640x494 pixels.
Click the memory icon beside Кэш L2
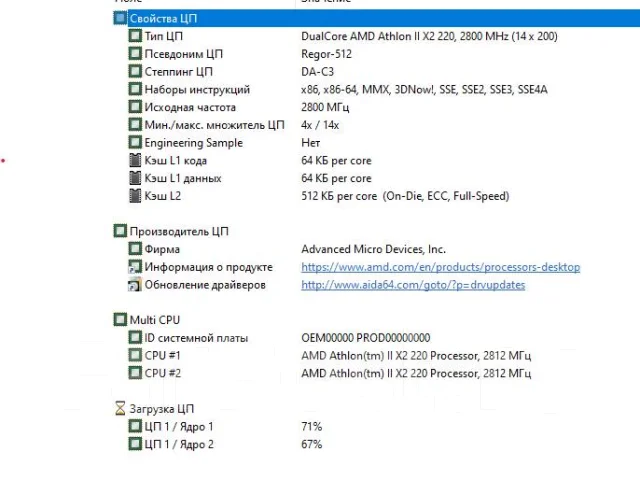pos(135,196)
